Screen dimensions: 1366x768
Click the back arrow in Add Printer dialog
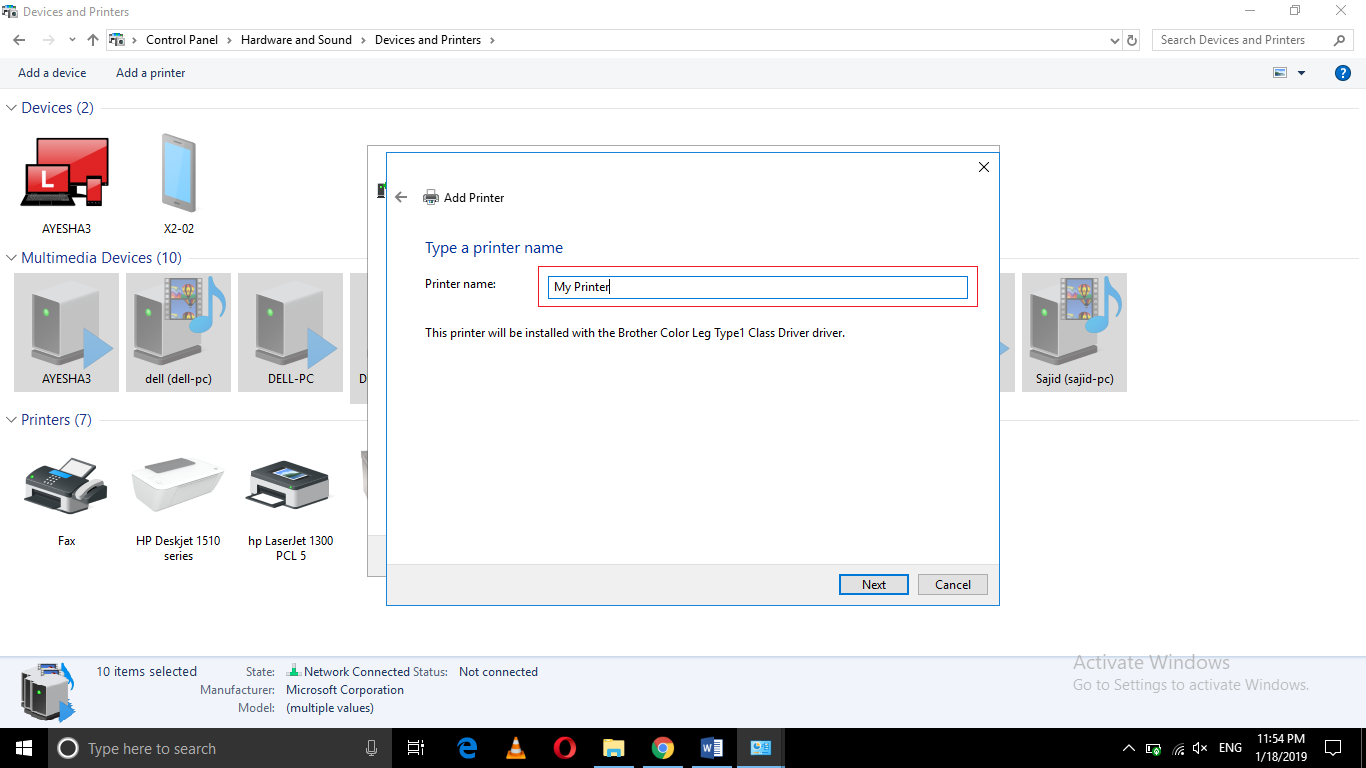click(401, 197)
